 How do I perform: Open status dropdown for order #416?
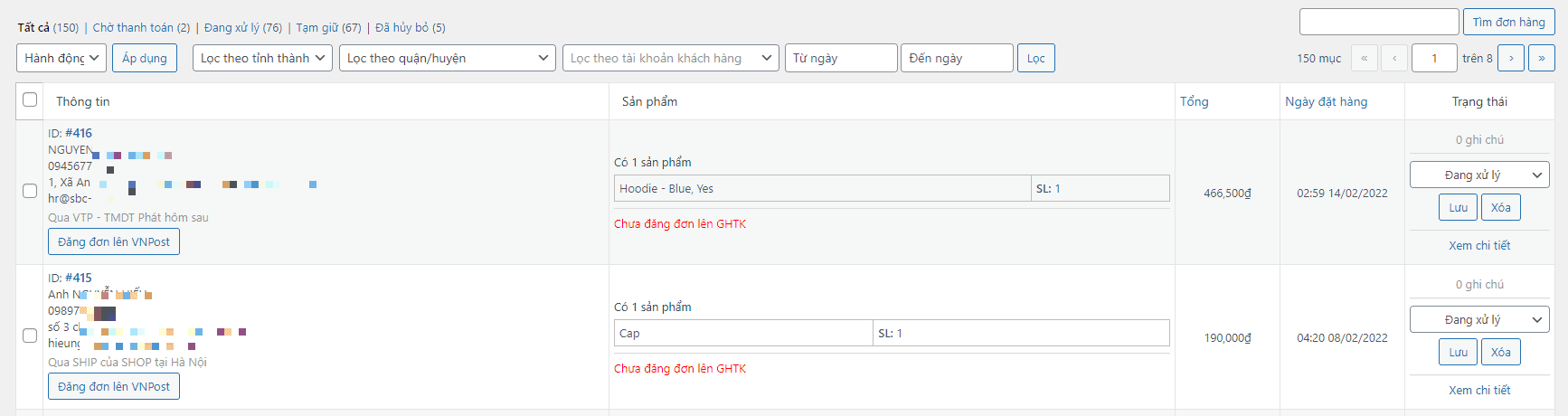point(1479,175)
